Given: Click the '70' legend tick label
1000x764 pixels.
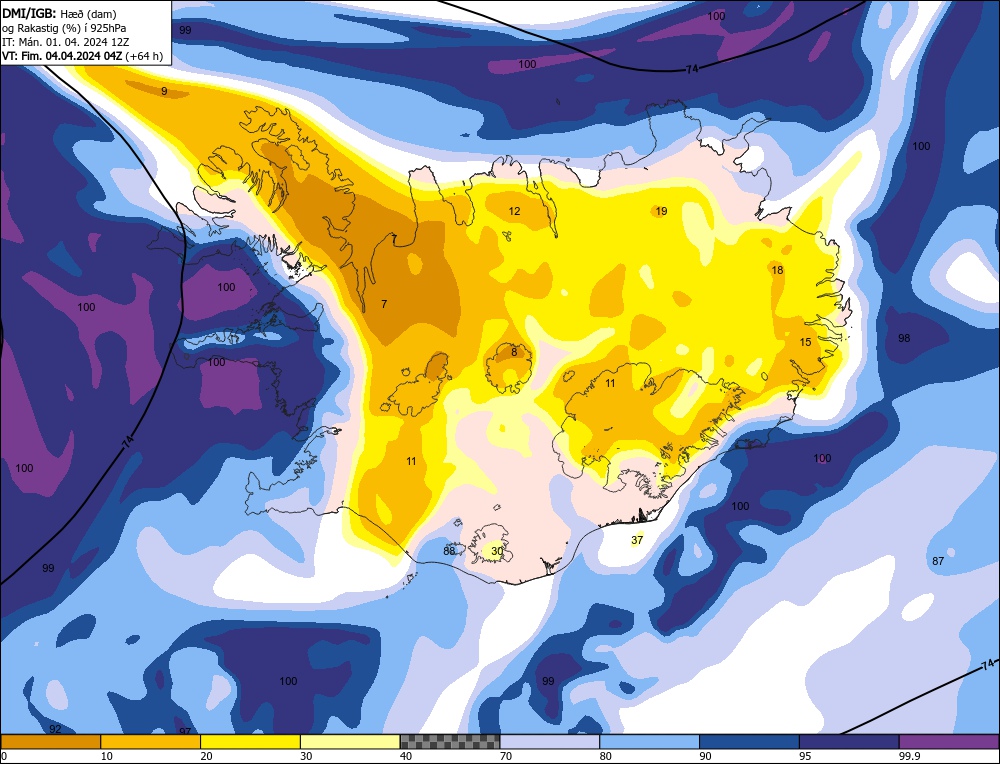Looking at the screenshot, I should pos(506,757).
